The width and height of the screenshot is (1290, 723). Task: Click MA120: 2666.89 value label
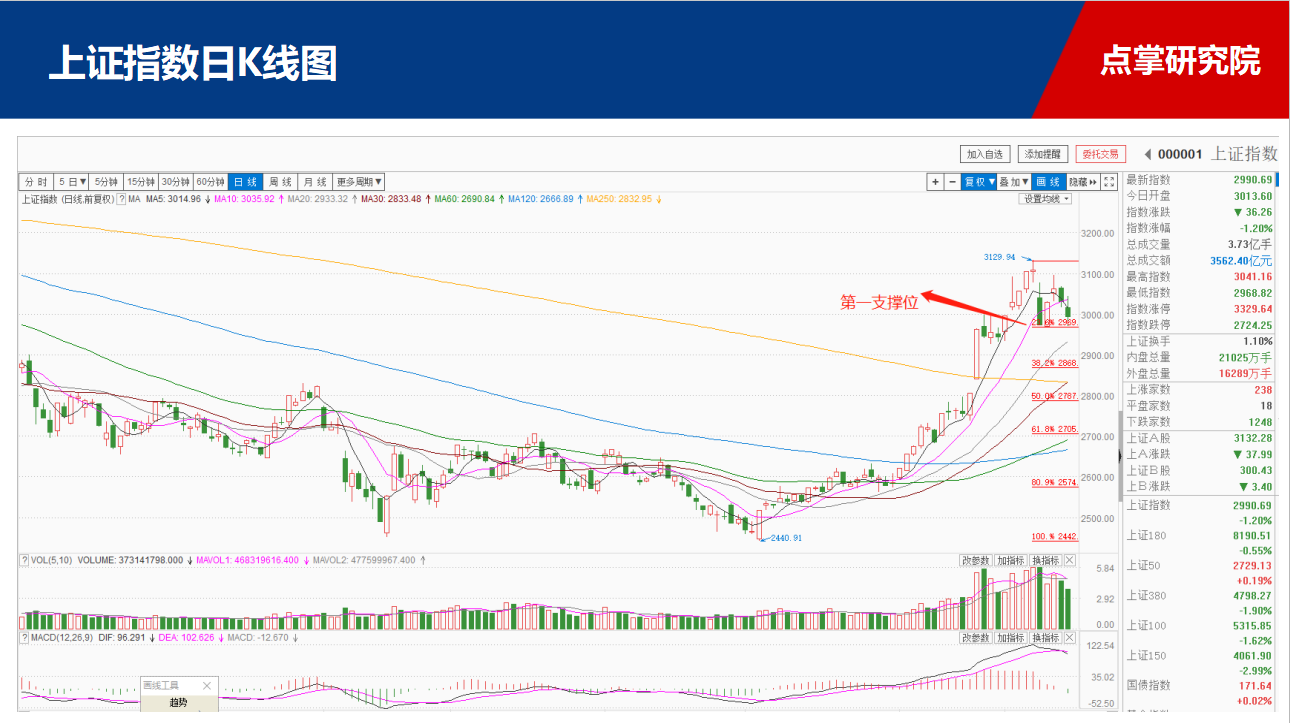tap(540, 199)
